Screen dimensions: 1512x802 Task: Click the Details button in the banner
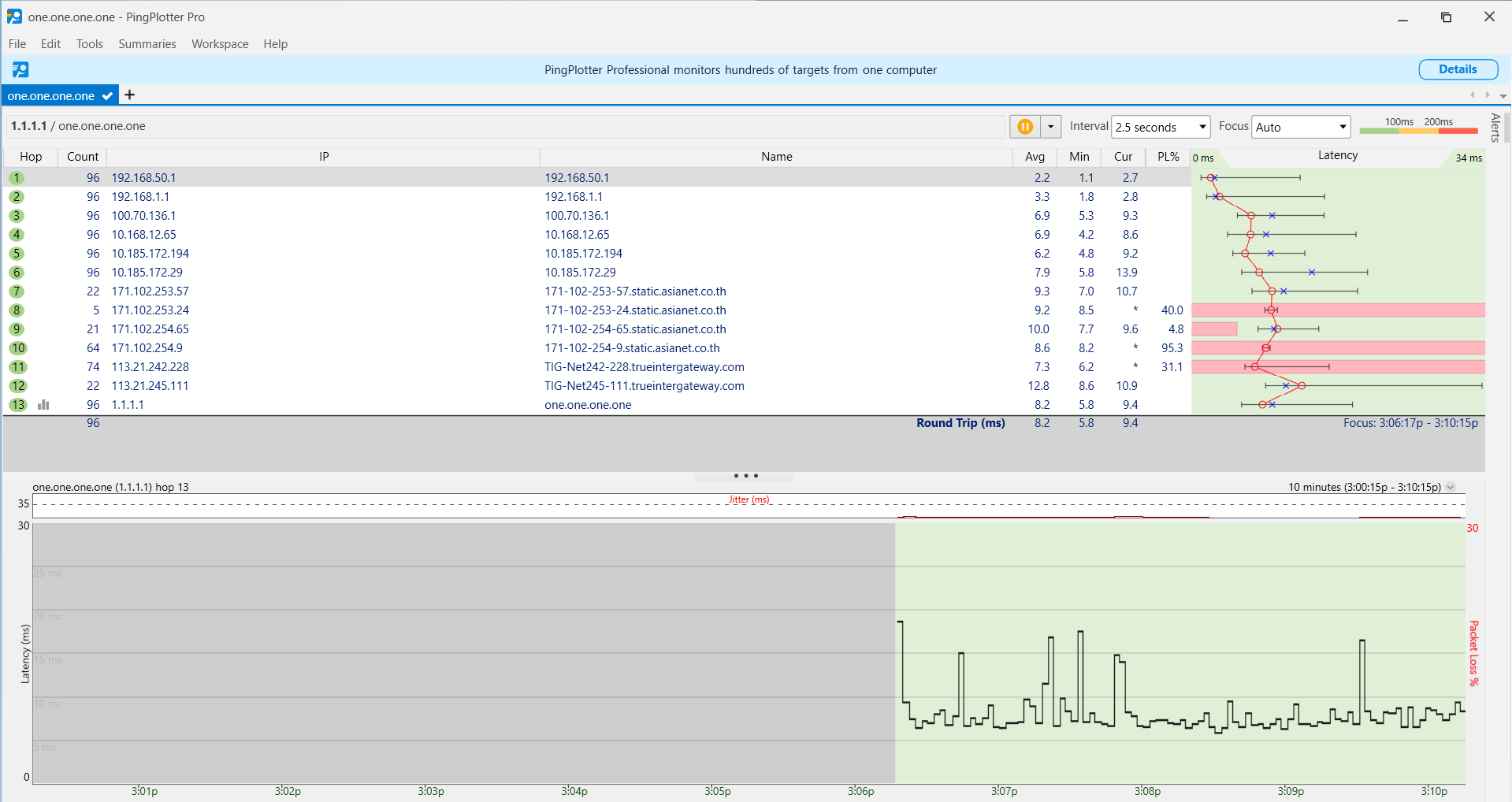(x=1458, y=69)
